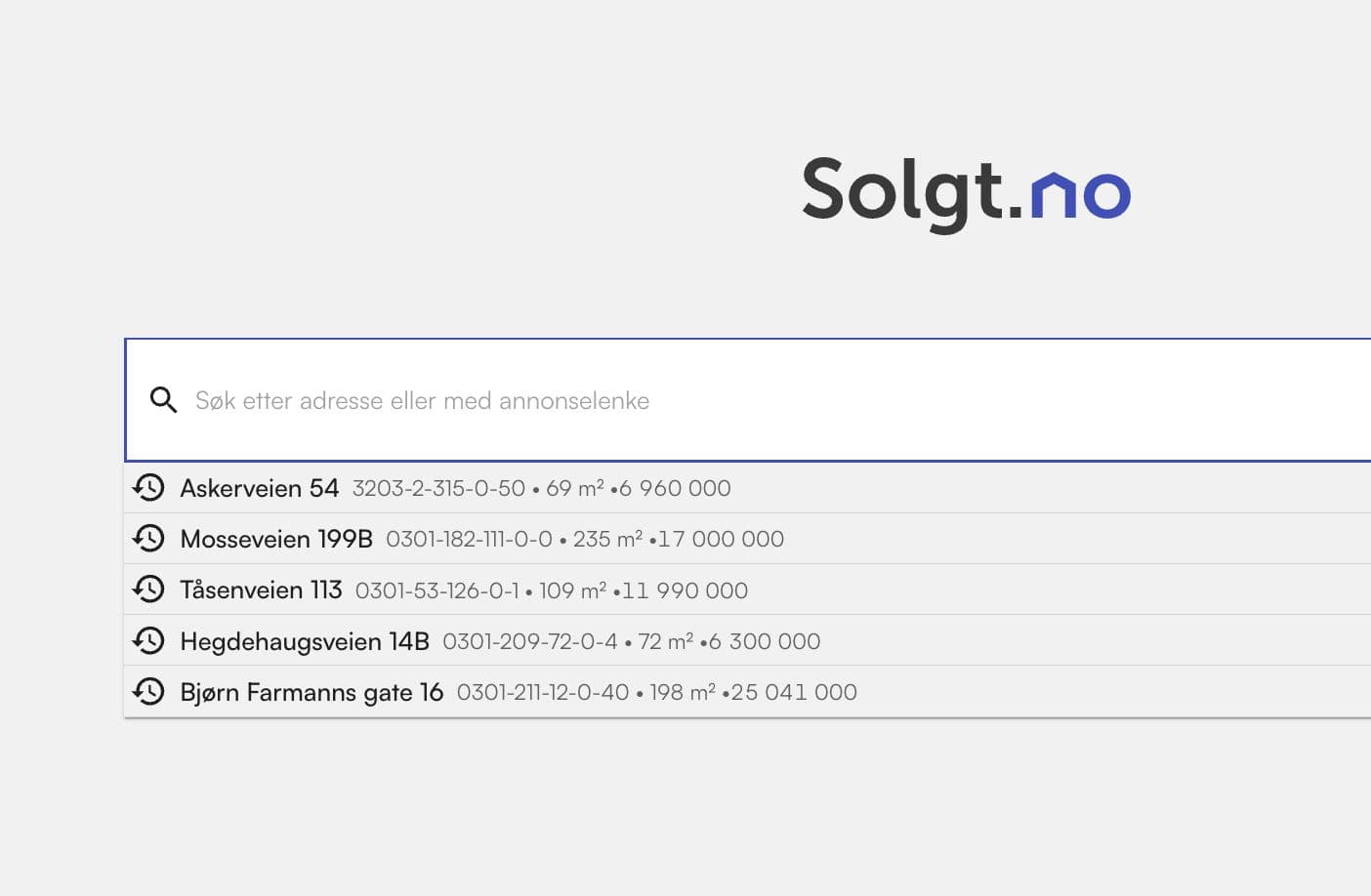Select the Askerveien 54 suggestion
Screen dimensions: 1371x896
point(259,488)
